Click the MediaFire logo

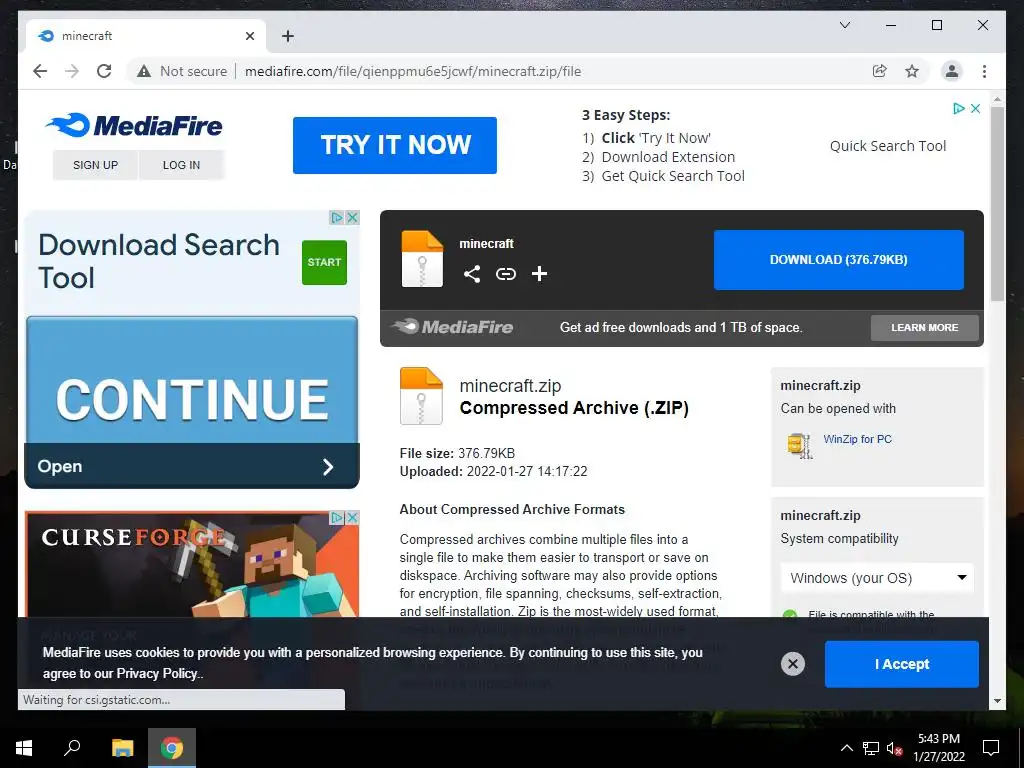coord(135,125)
